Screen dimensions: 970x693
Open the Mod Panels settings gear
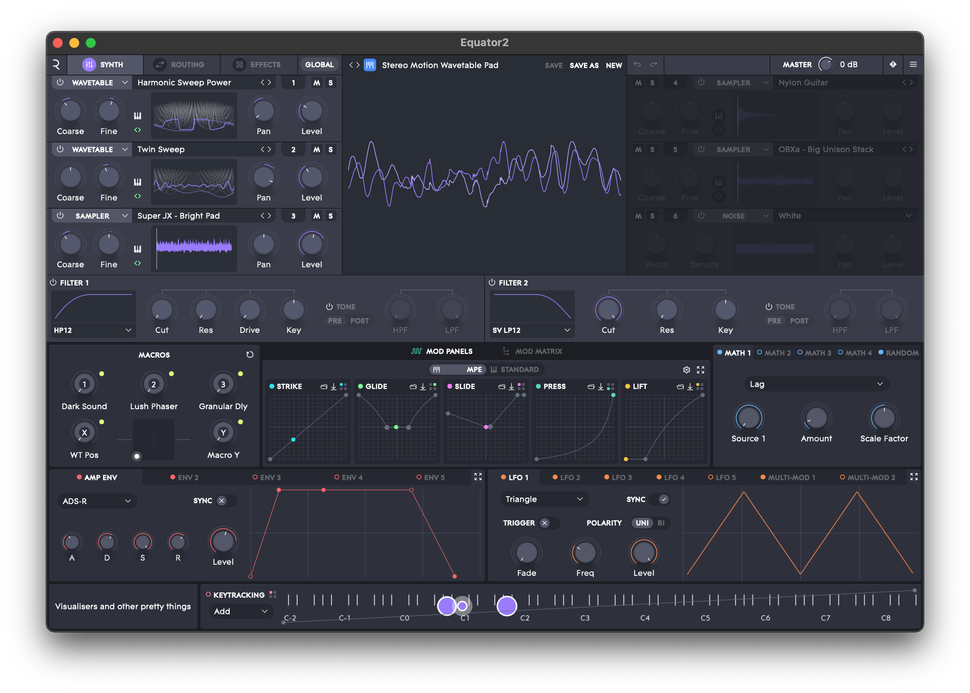687,368
